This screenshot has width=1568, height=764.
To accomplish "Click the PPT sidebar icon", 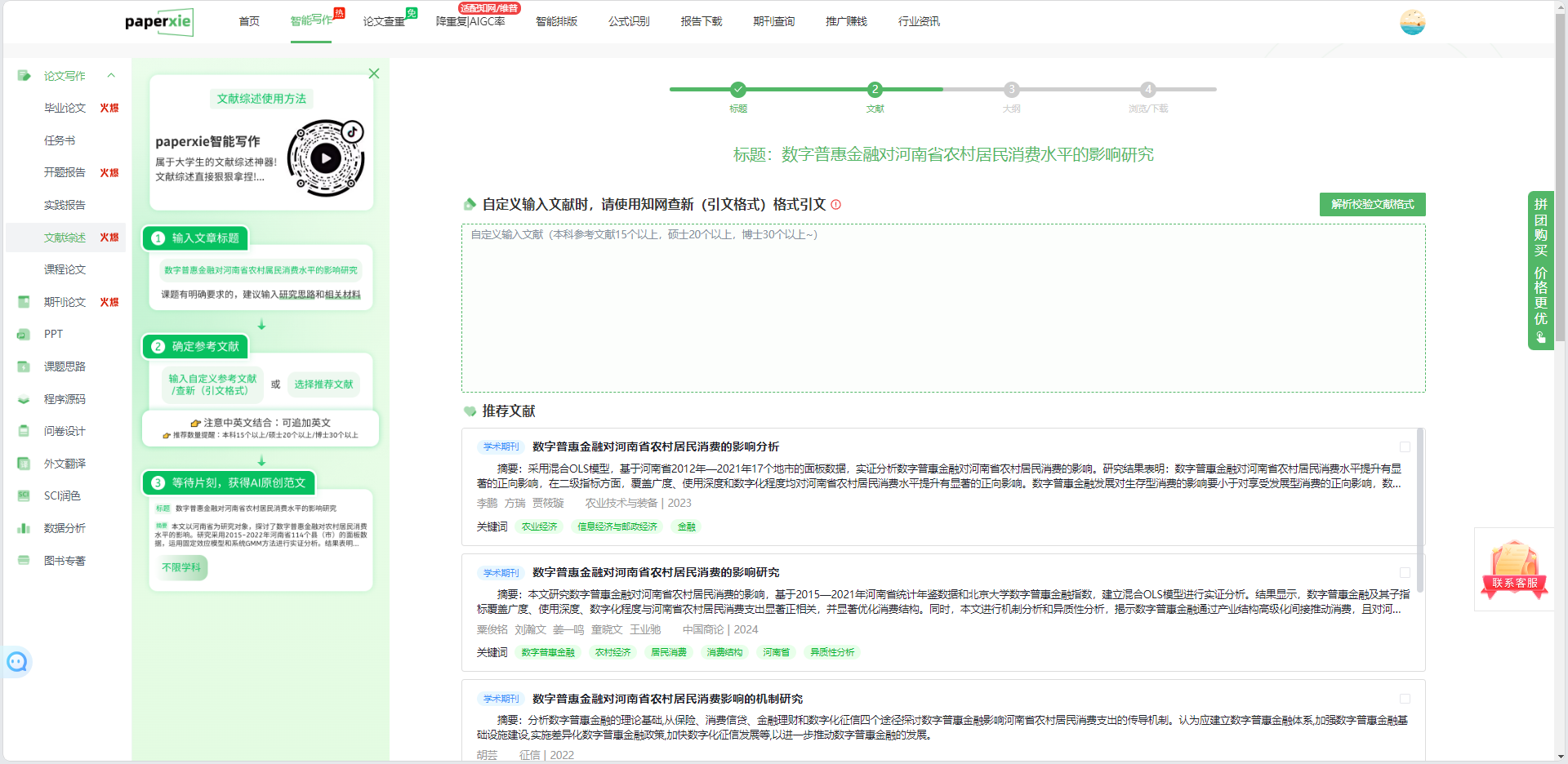I will 24,335.
